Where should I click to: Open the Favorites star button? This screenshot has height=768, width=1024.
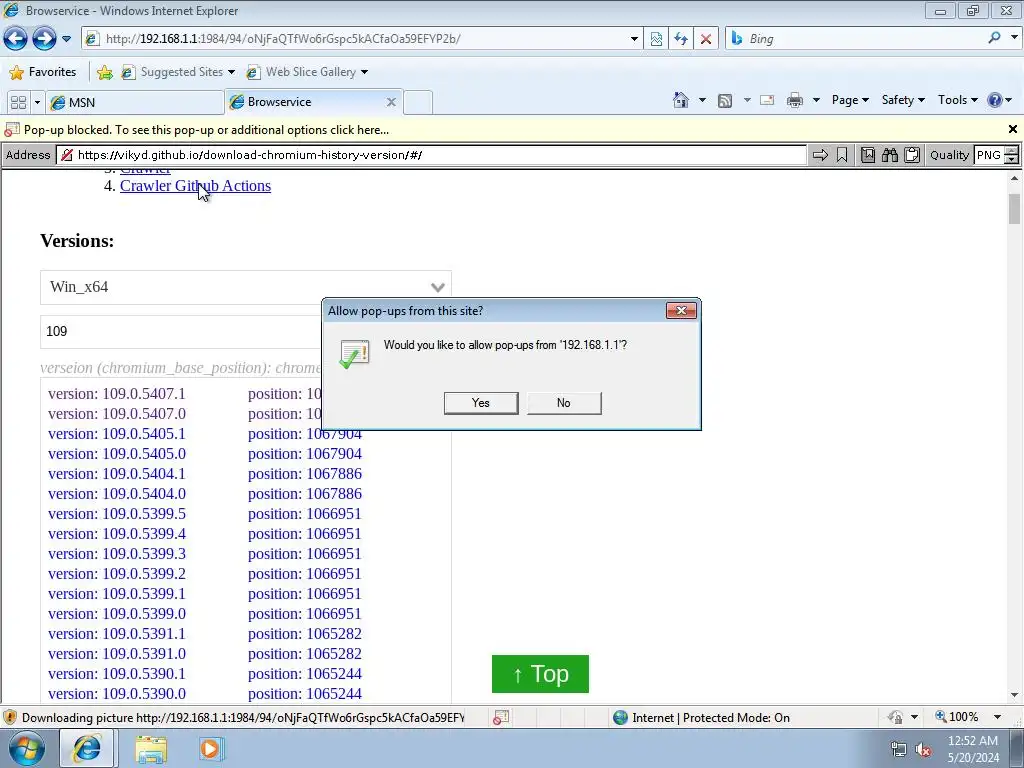[43, 72]
